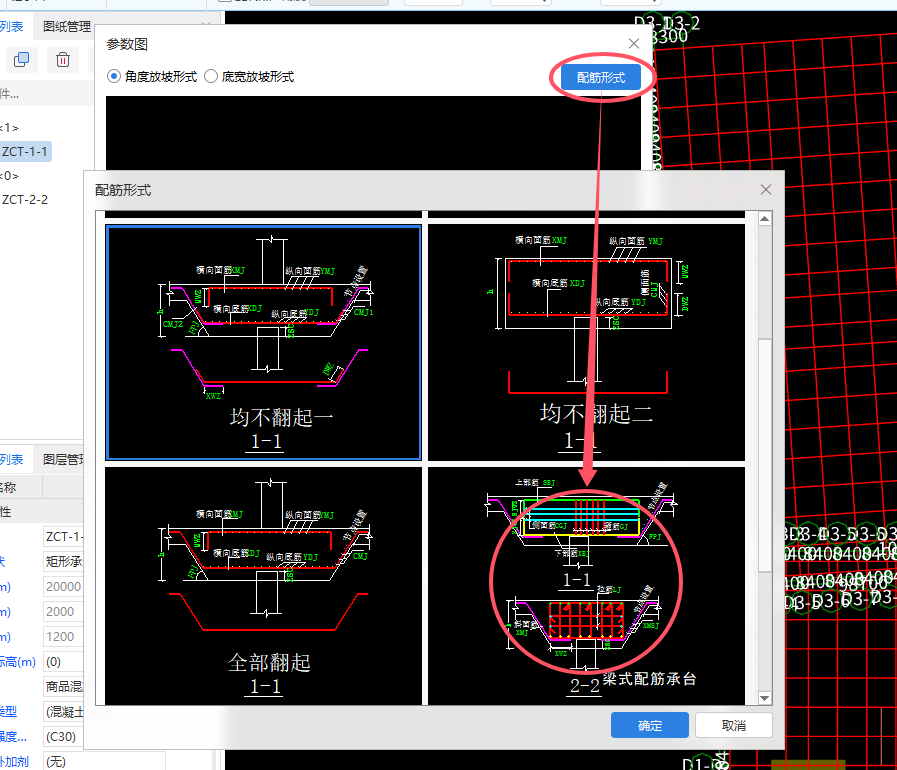Click the (无) admixture field

[x=104, y=761]
